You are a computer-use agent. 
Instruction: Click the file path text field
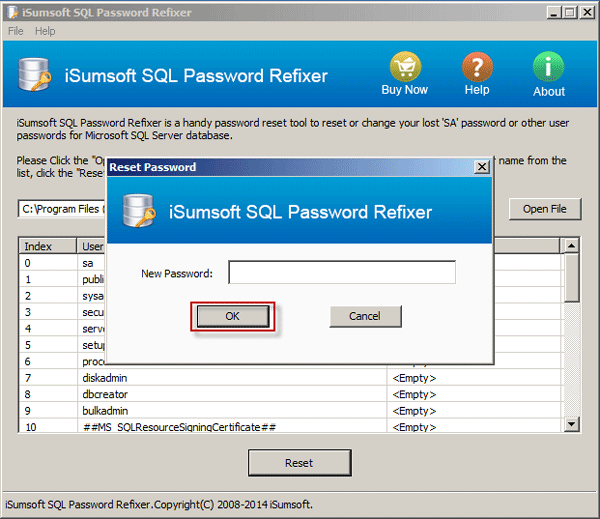60,209
